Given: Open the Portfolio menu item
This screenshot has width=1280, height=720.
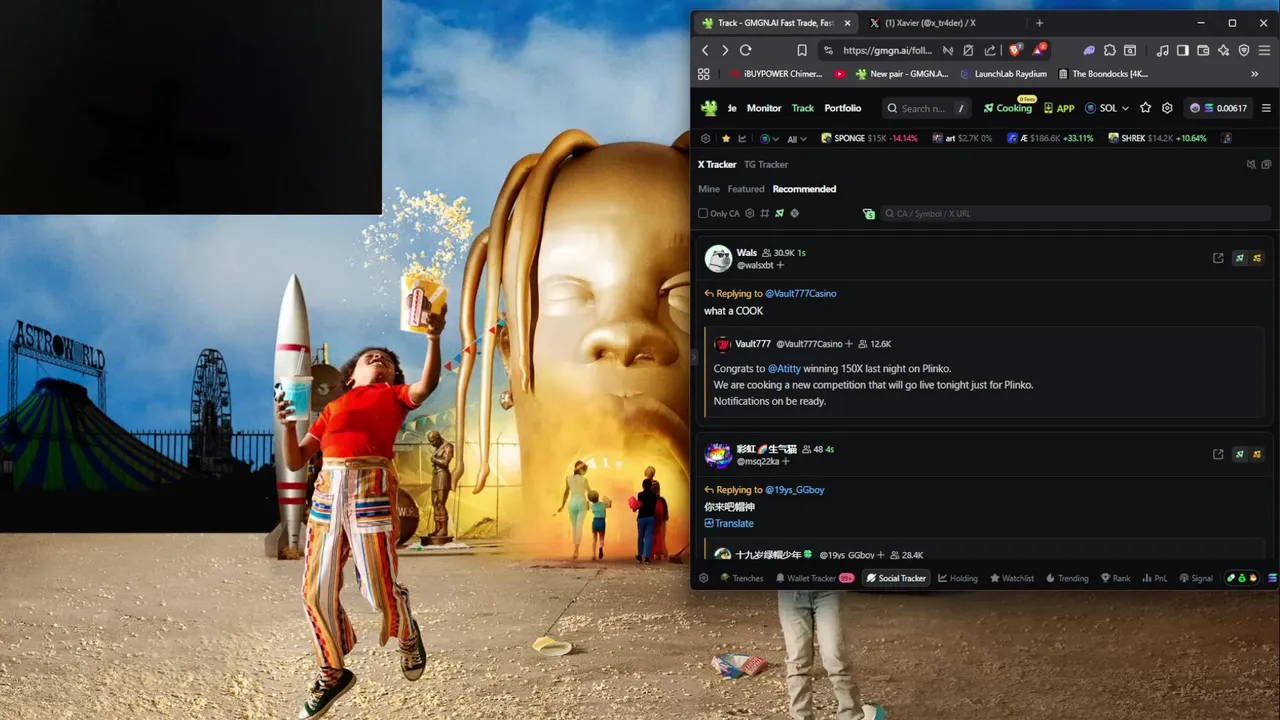Looking at the screenshot, I should coord(843,108).
